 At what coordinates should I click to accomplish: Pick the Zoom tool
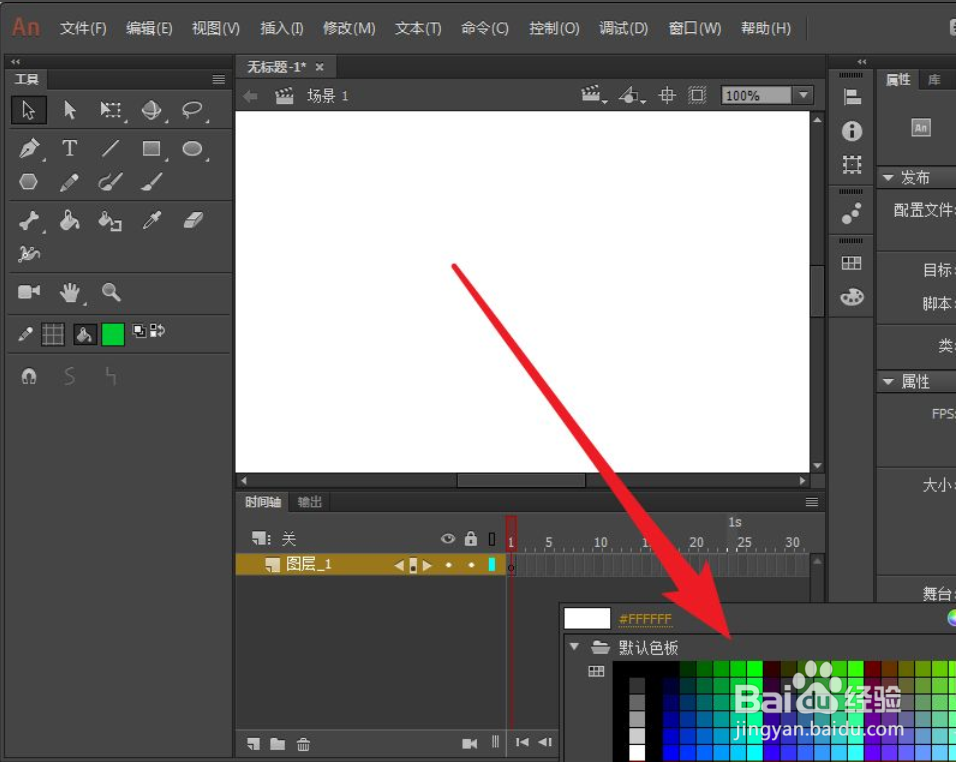tap(111, 292)
